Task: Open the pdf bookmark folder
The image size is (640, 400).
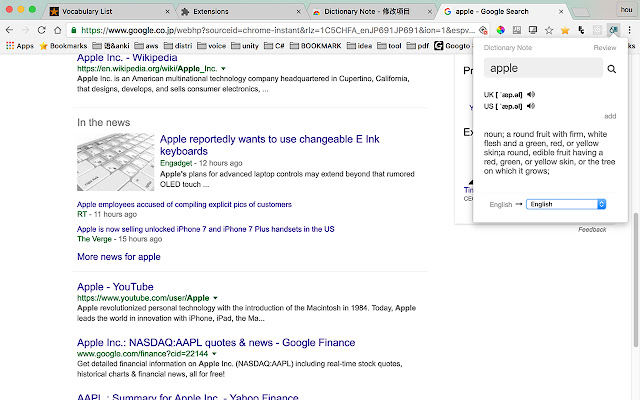Action: pyautogui.click(x=418, y=46)
